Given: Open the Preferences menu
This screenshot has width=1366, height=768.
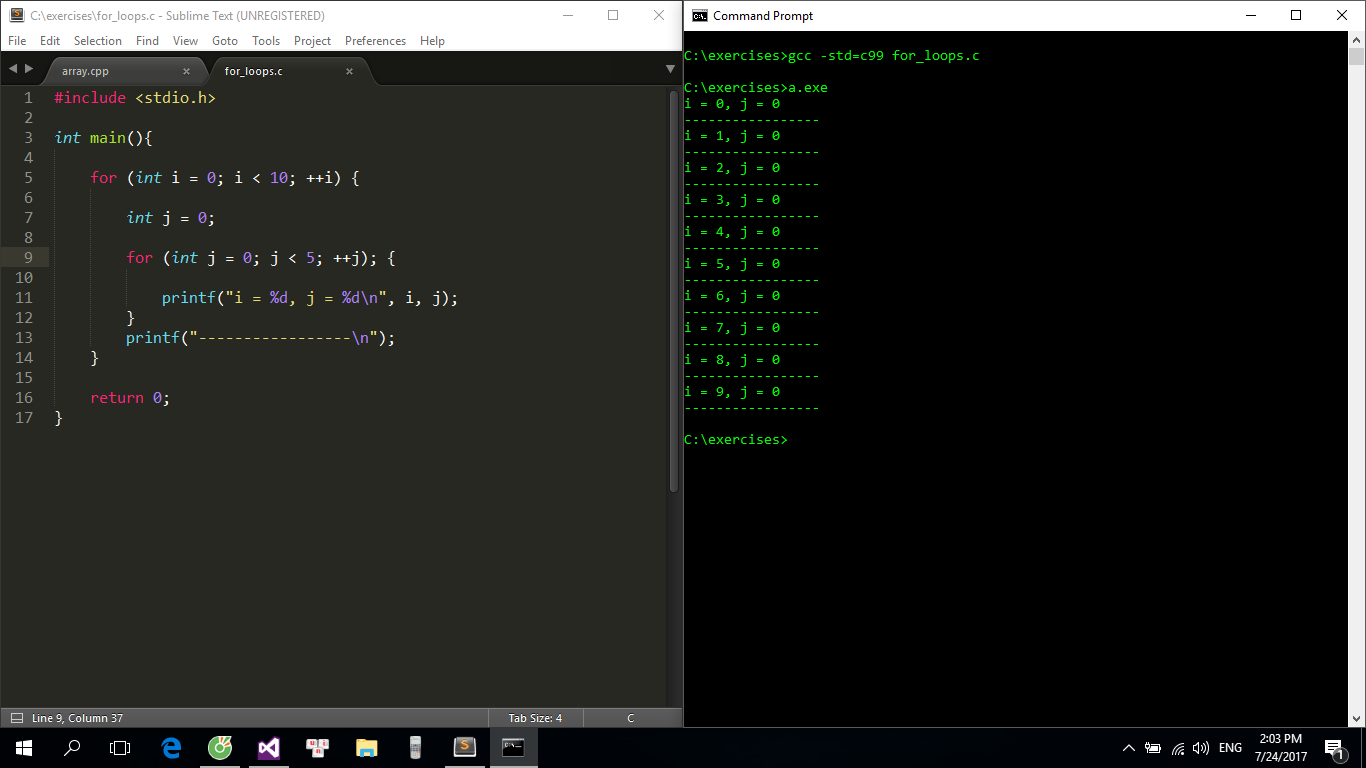Looking at the screenshot, I should [x=375, y=41].
